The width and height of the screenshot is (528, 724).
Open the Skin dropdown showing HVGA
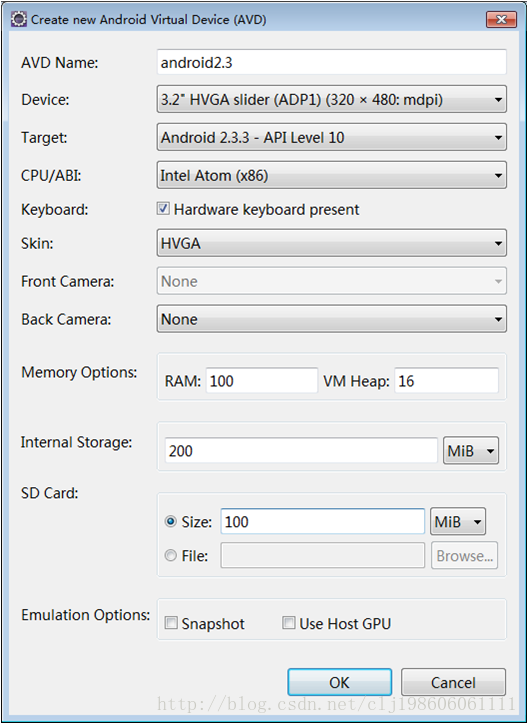[331, 243]
